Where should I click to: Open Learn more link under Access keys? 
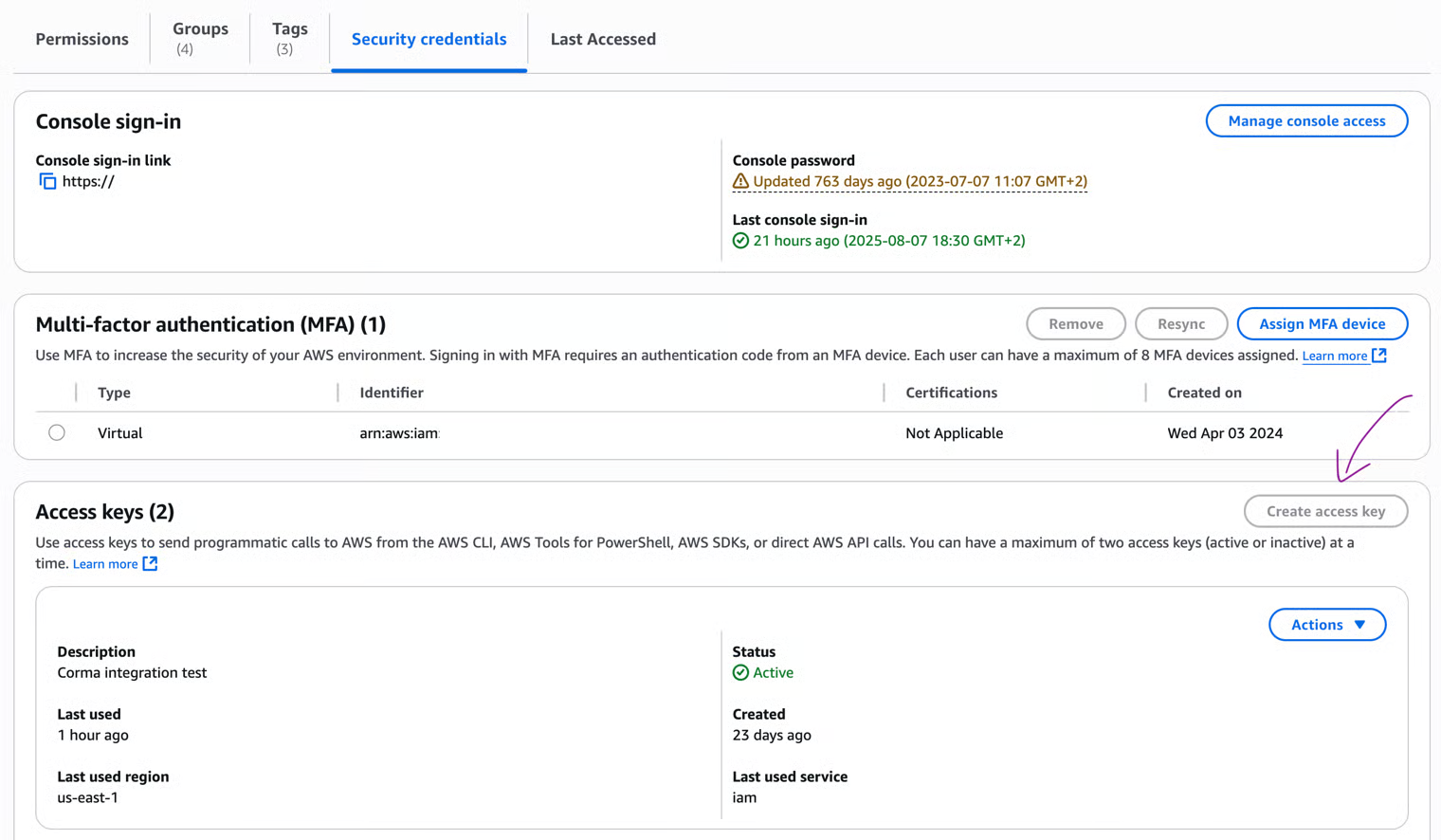tap(105, 564)
